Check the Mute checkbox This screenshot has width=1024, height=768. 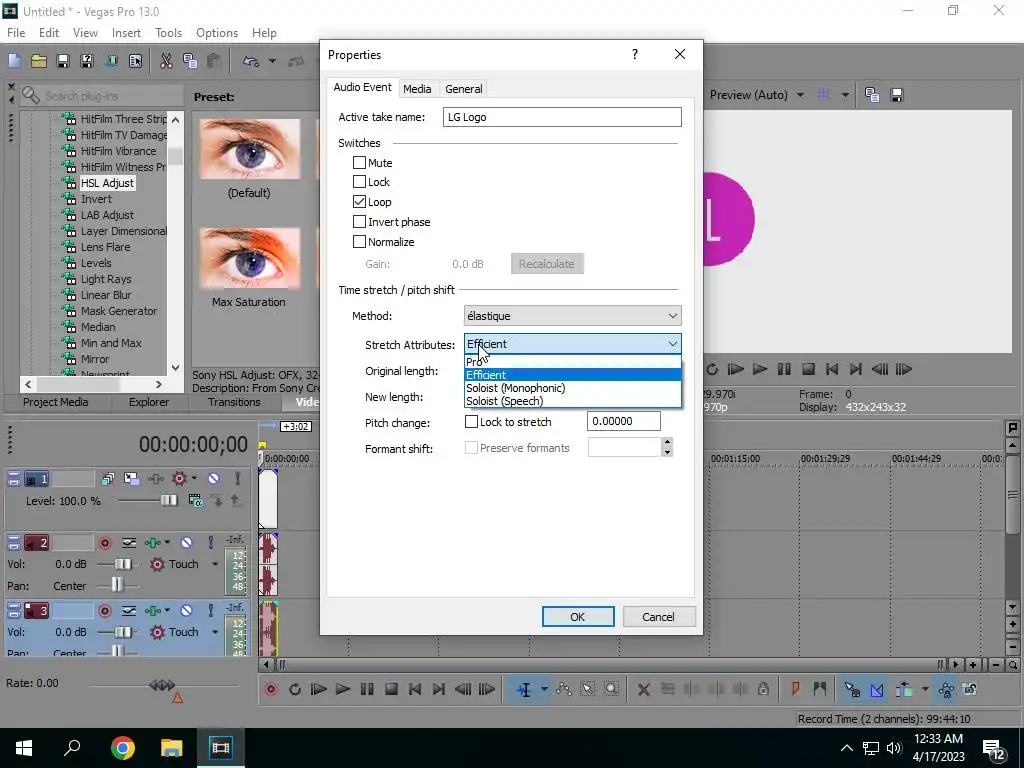pos(359,163)
